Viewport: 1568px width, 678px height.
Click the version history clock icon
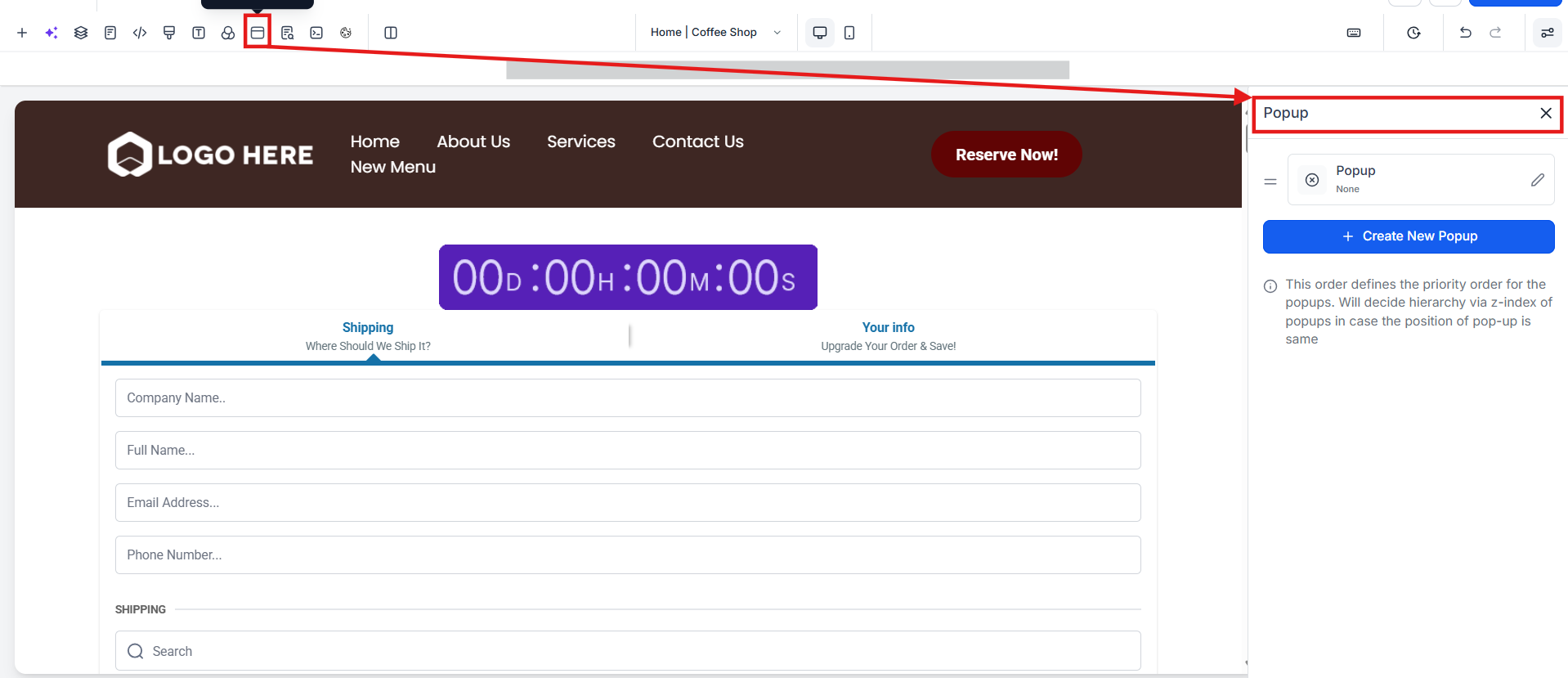(x=1413, y=33)
